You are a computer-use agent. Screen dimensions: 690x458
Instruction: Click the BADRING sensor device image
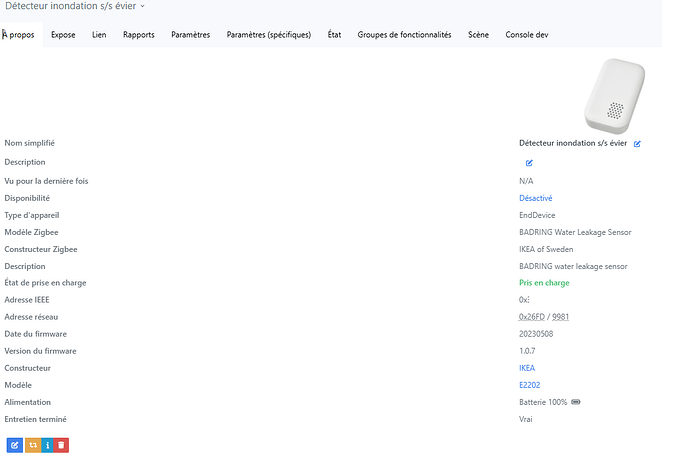coord(614,96)
